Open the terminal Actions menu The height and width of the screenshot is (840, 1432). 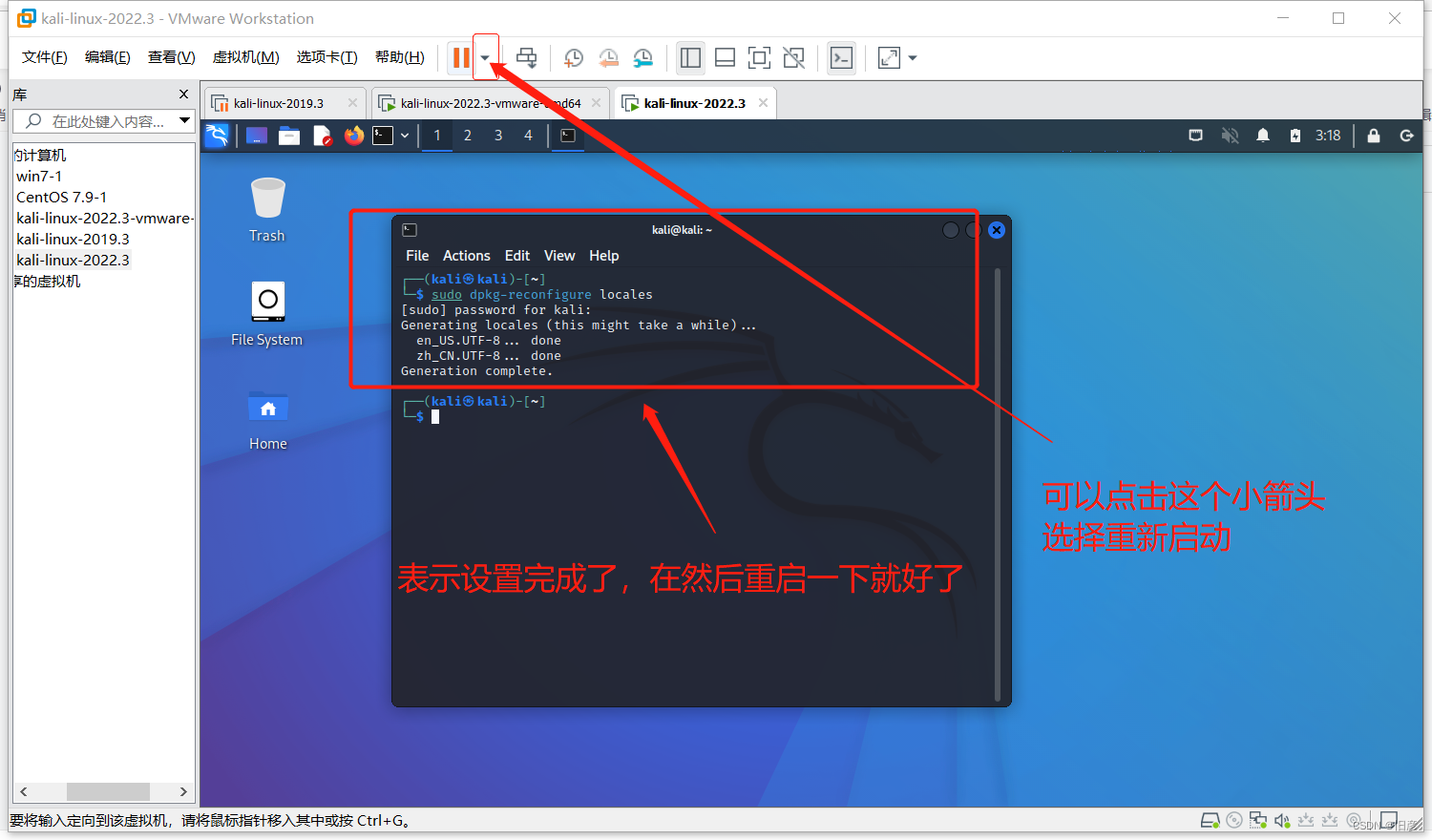tap(467, 256)
